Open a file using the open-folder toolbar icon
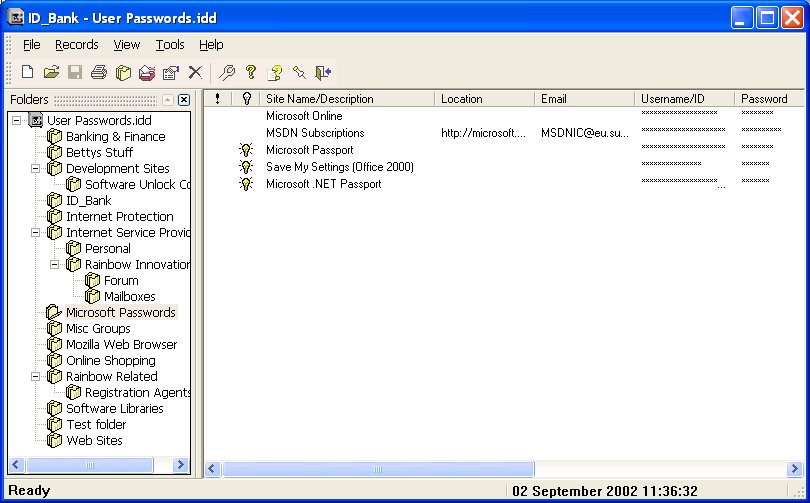Image resolution: width=810 pixels, height=503 pixels. [51, 72]
